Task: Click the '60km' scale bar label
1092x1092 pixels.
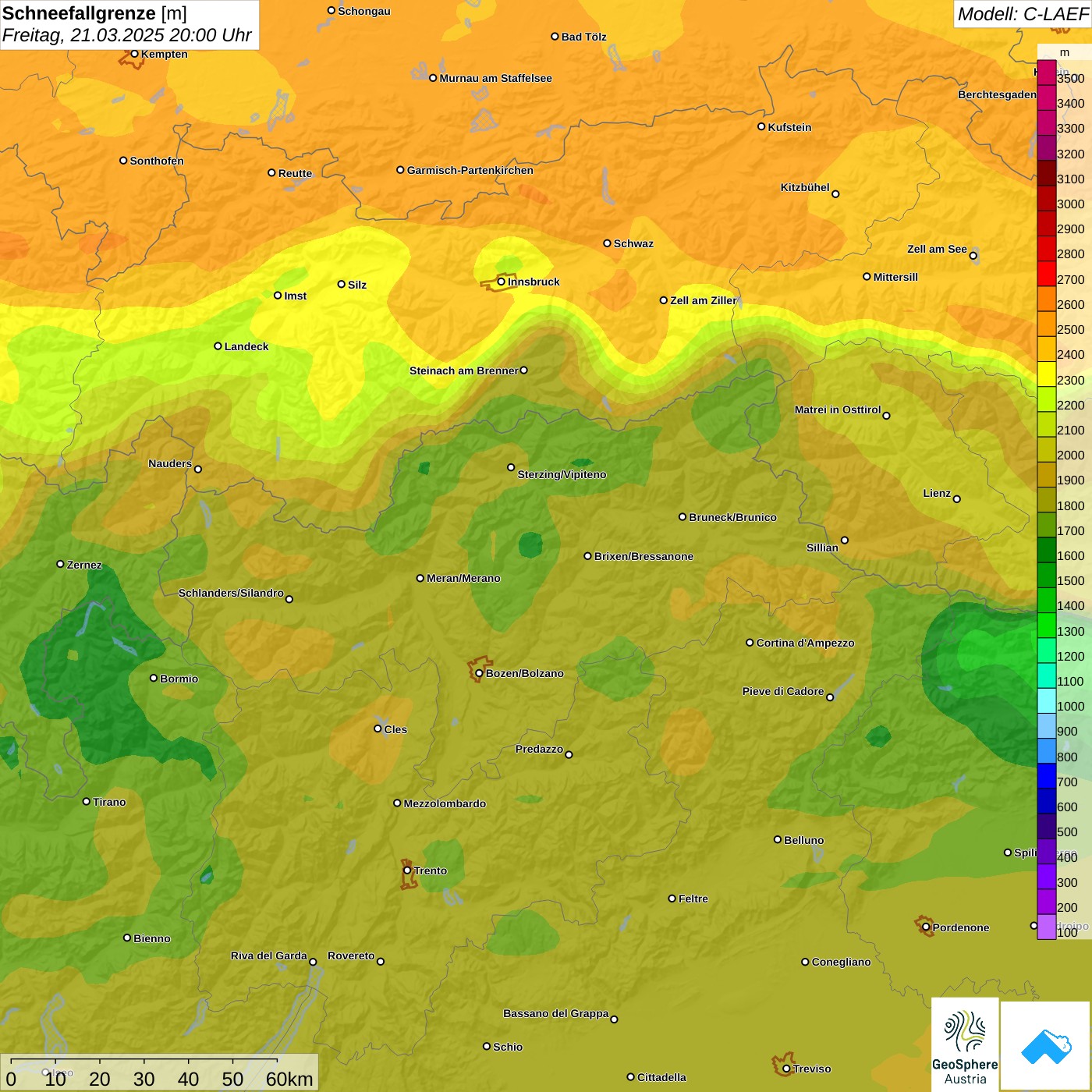Action: (289, 1079)
